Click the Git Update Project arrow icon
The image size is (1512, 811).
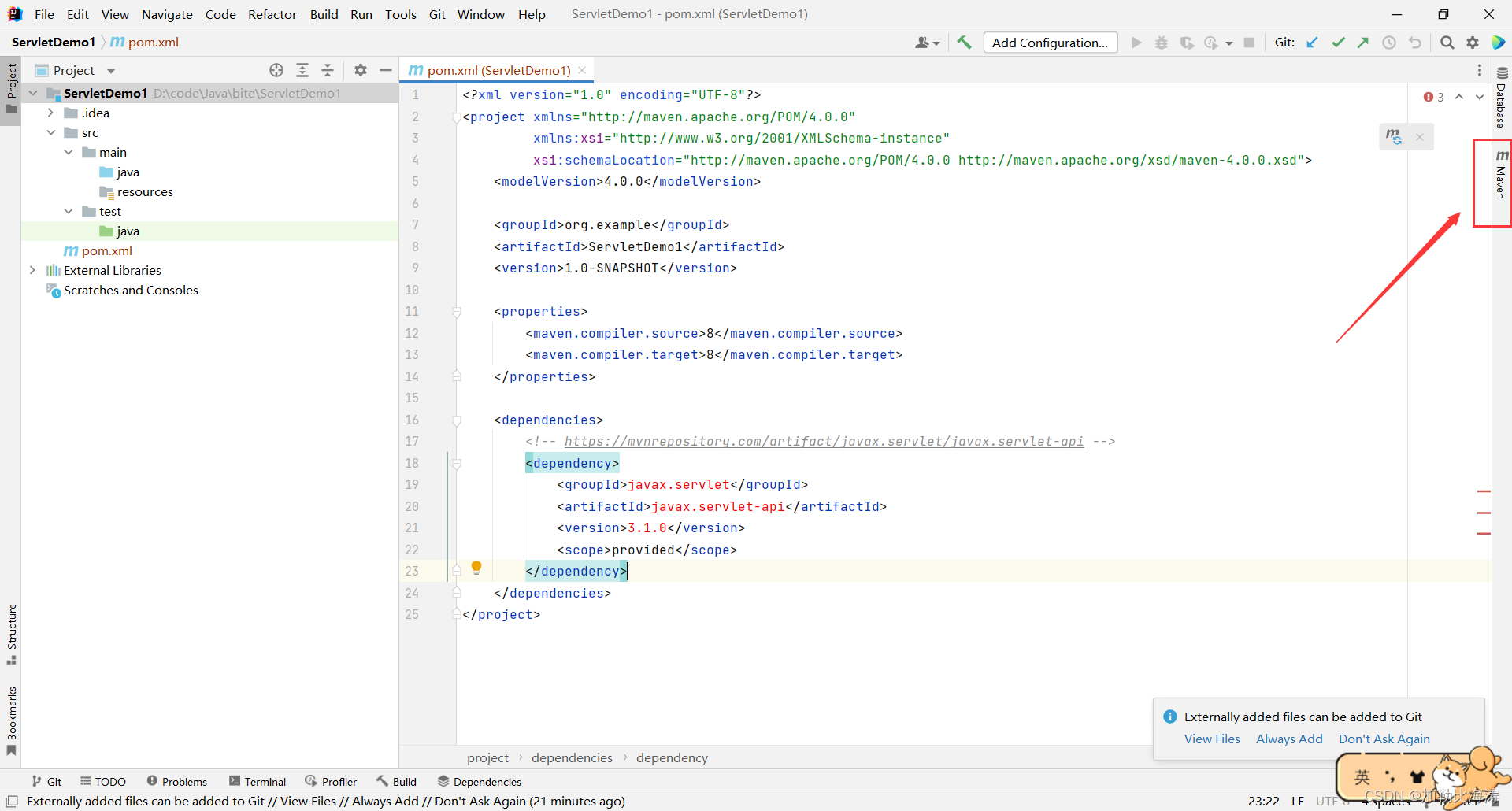pyautogui.click(x=1312, y=43)
